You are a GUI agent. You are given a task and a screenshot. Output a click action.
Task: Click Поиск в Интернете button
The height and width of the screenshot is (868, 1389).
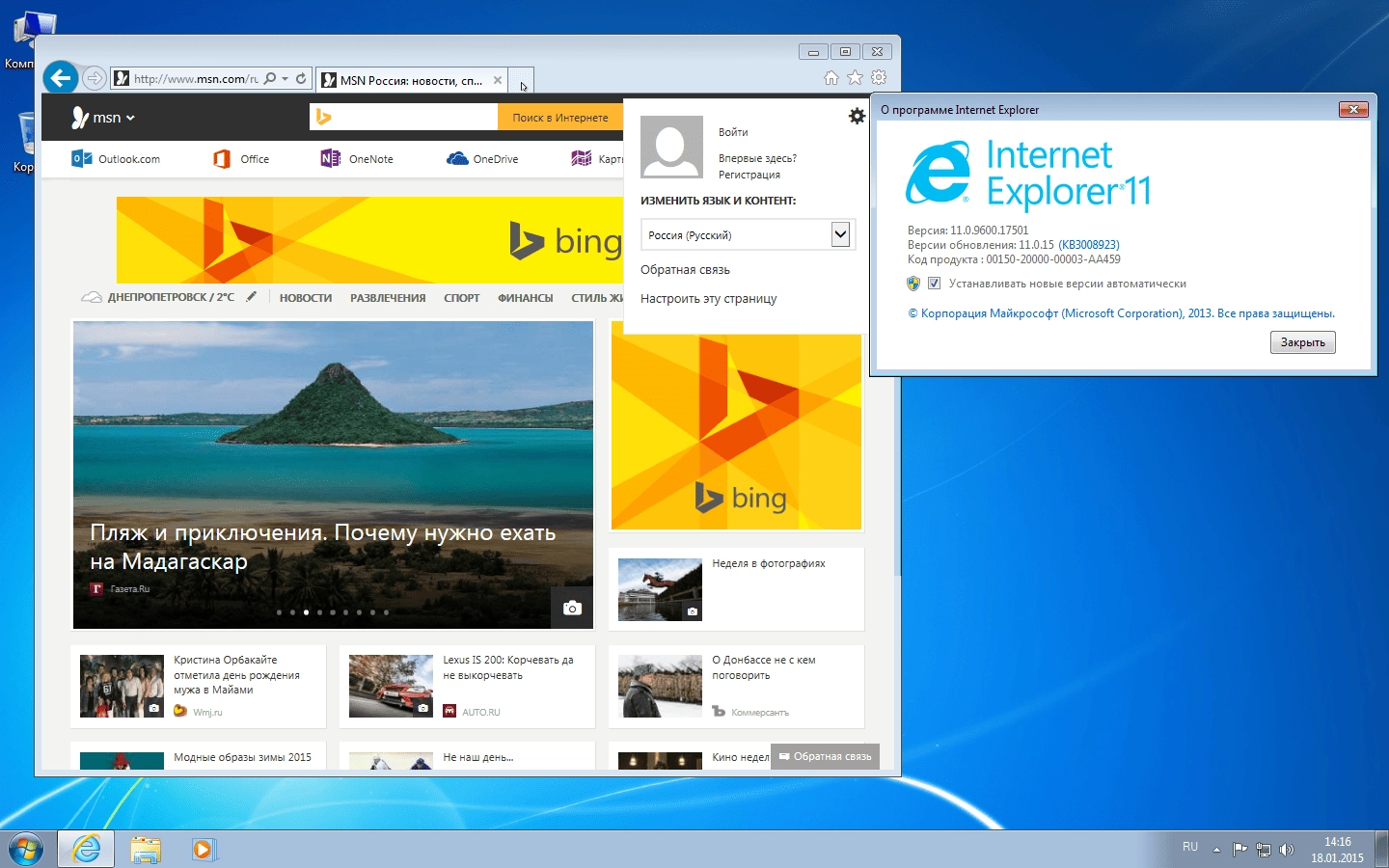point(560,117)
